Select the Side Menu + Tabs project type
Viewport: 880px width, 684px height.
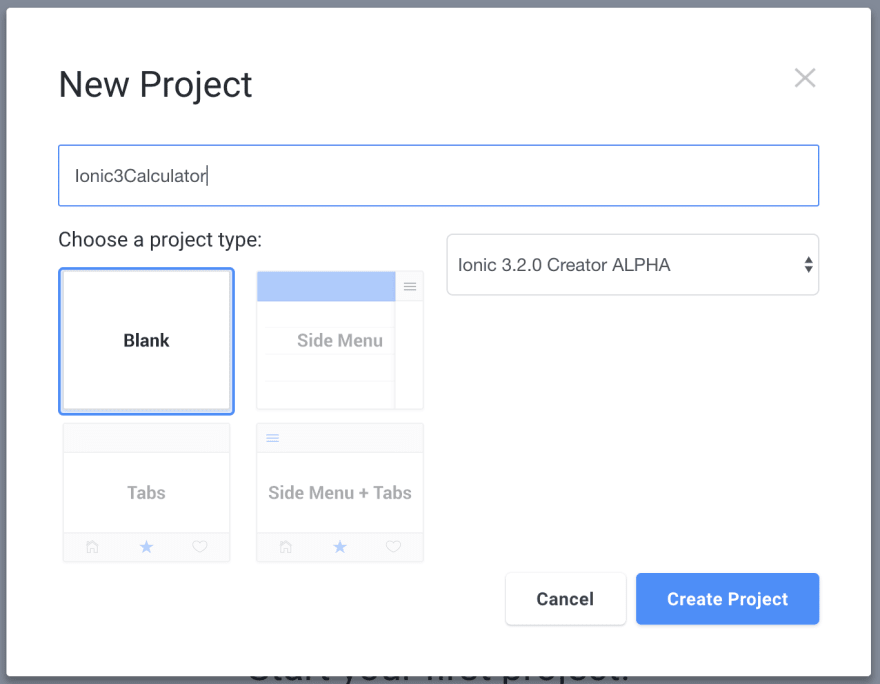pos(340,493)
